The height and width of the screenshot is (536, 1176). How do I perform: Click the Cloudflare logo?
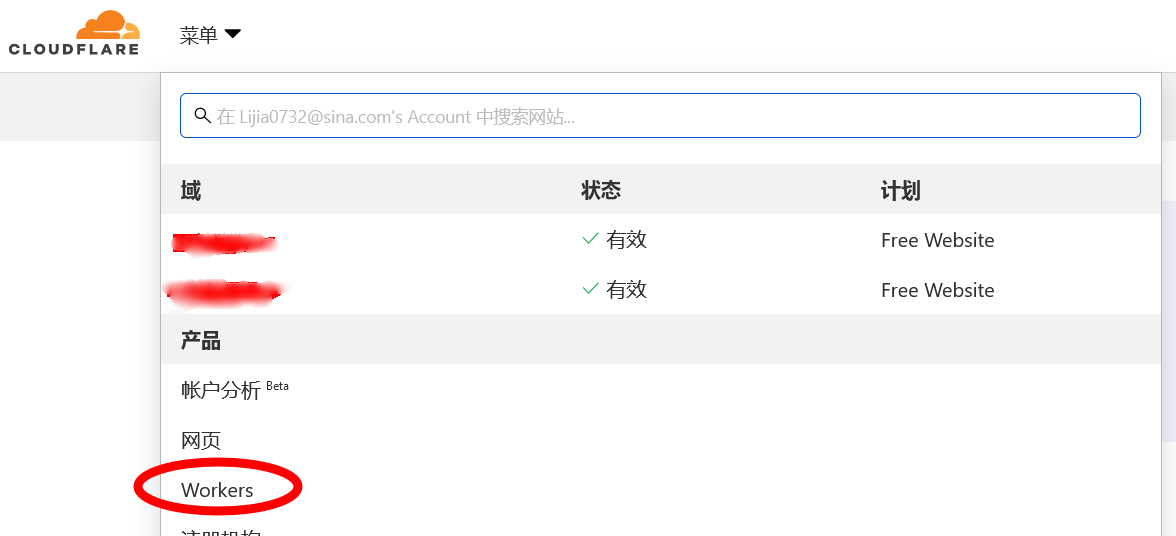73,33
